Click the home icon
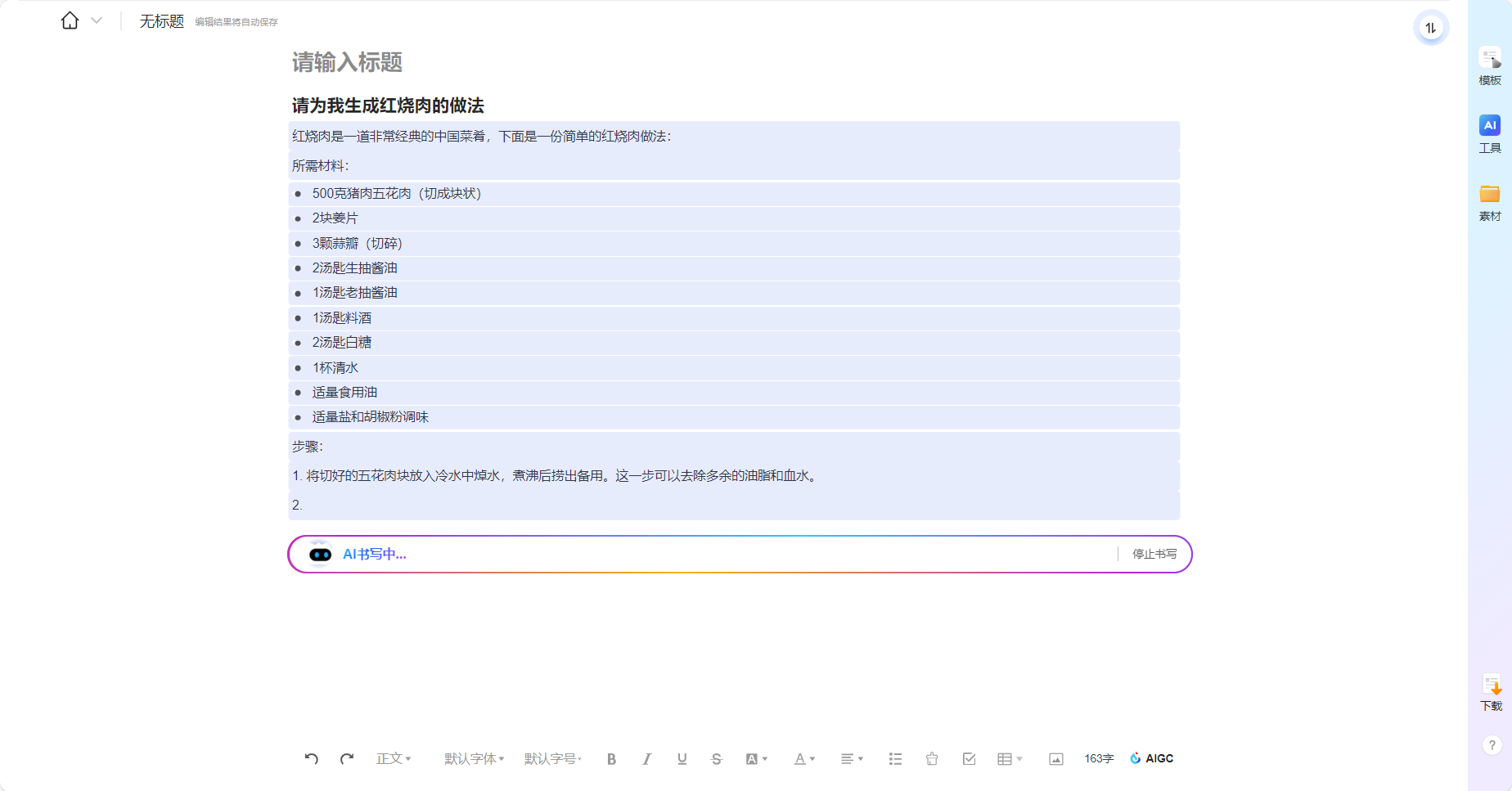This screenshot has width=1512, height=791. [70, 20]
